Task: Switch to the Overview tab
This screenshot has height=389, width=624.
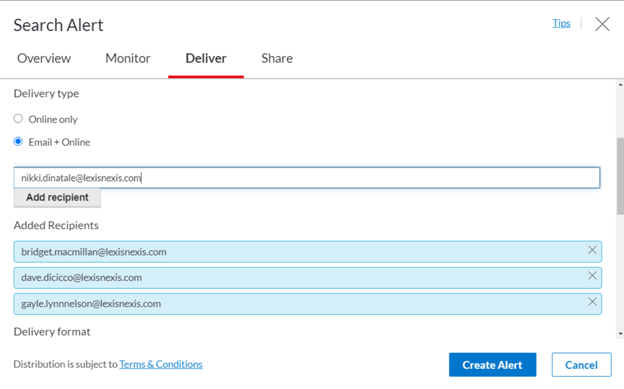Action: click(x=44, y=59)
